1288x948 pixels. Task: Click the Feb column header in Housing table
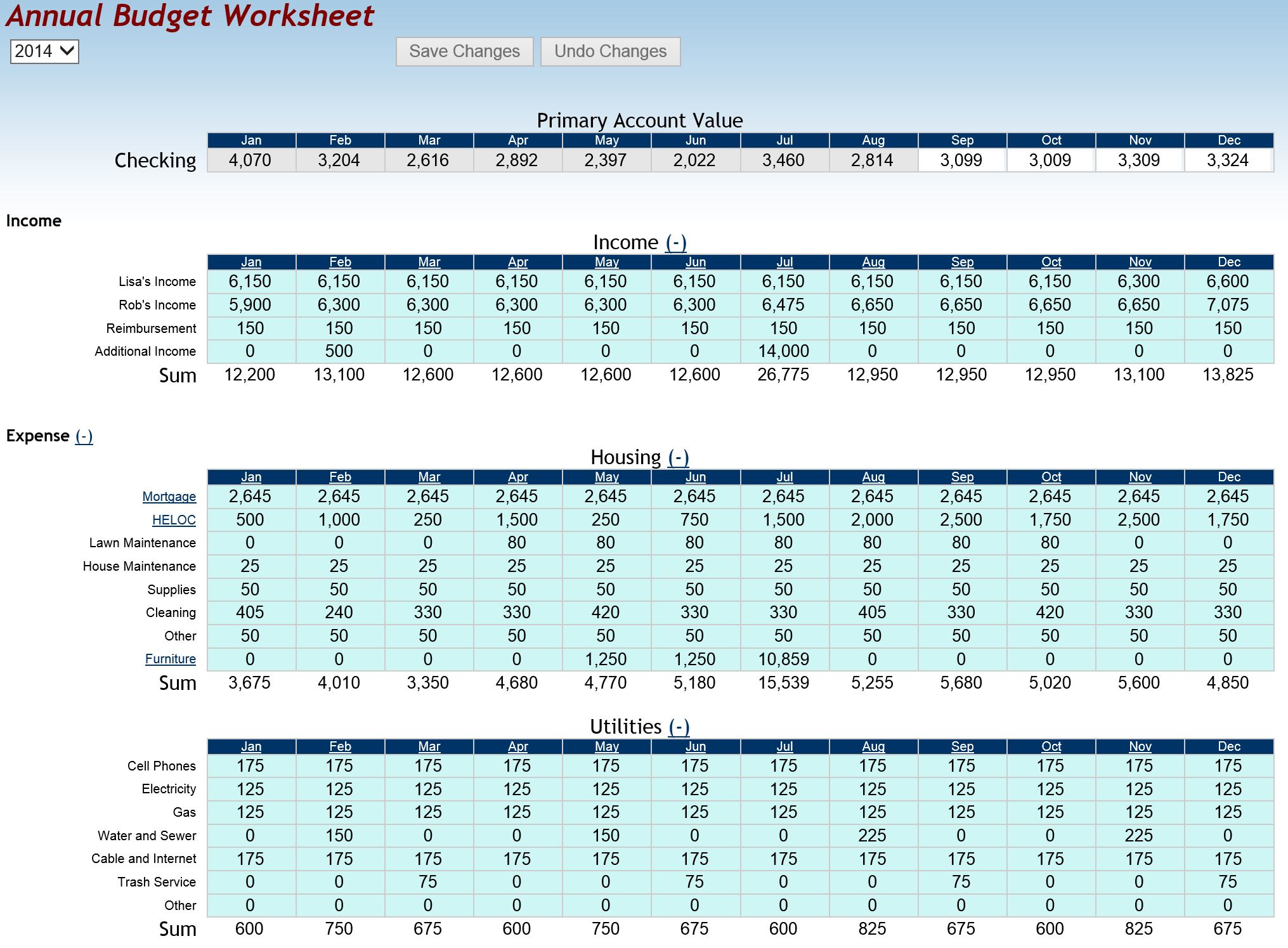(x=340, y=477)
